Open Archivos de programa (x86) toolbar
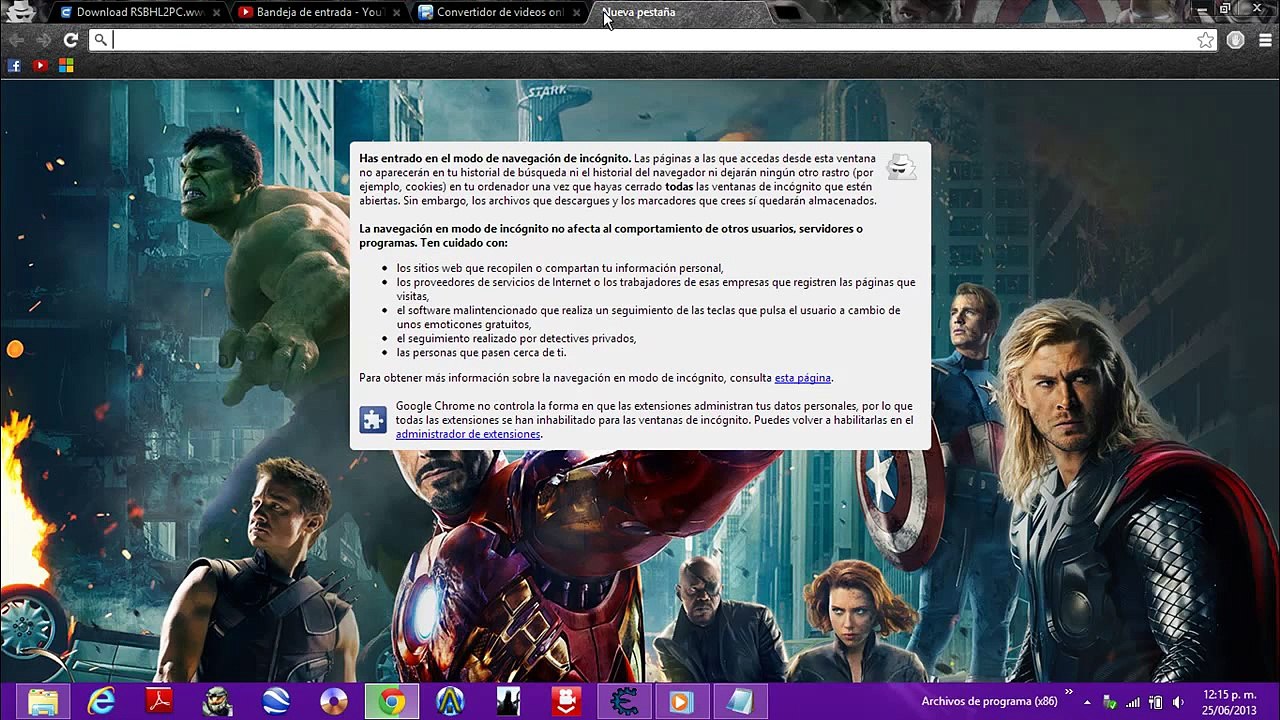The image size is (1280, 720). click(989, 701)
